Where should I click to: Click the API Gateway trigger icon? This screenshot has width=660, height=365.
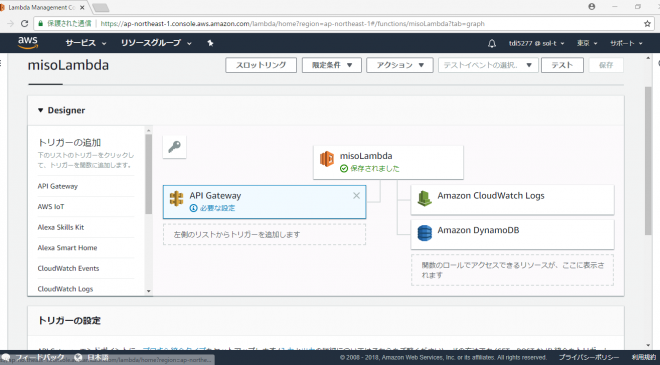tap(176, 198)
